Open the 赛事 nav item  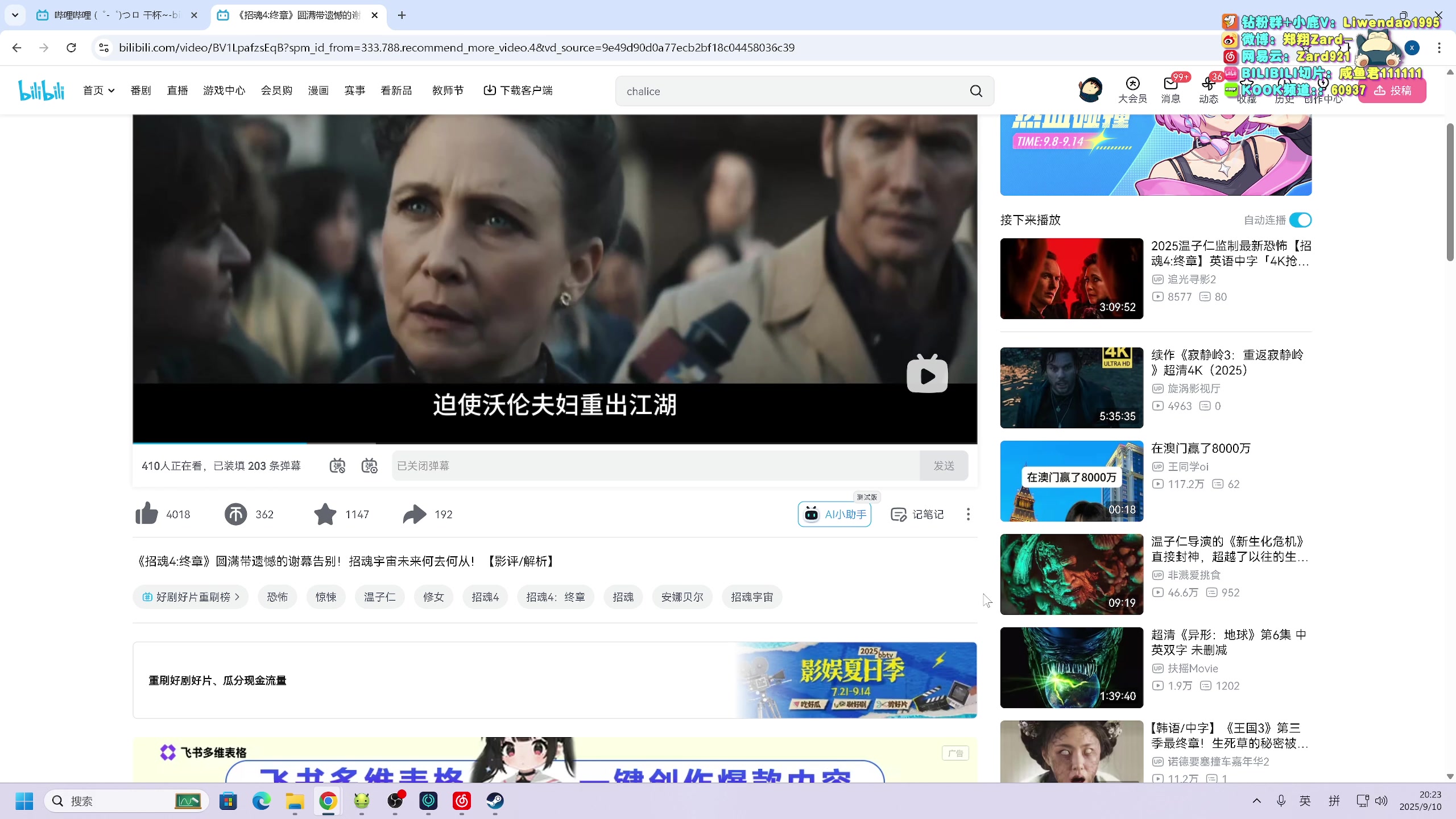click(354, 90)
